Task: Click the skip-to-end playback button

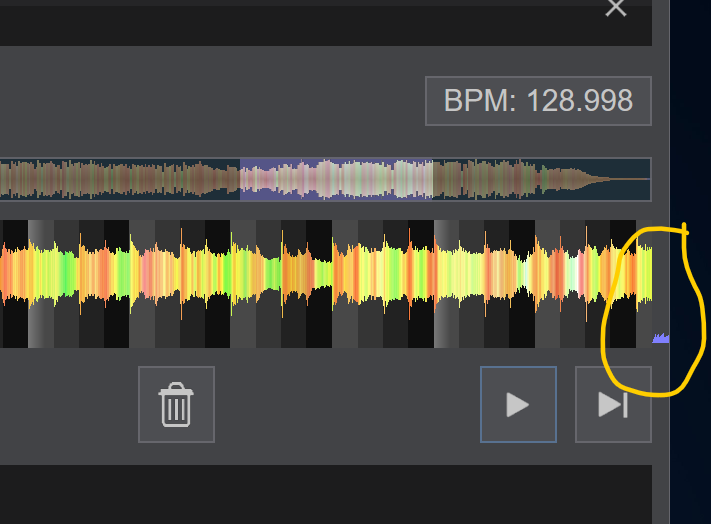Action: pos(612,404)
